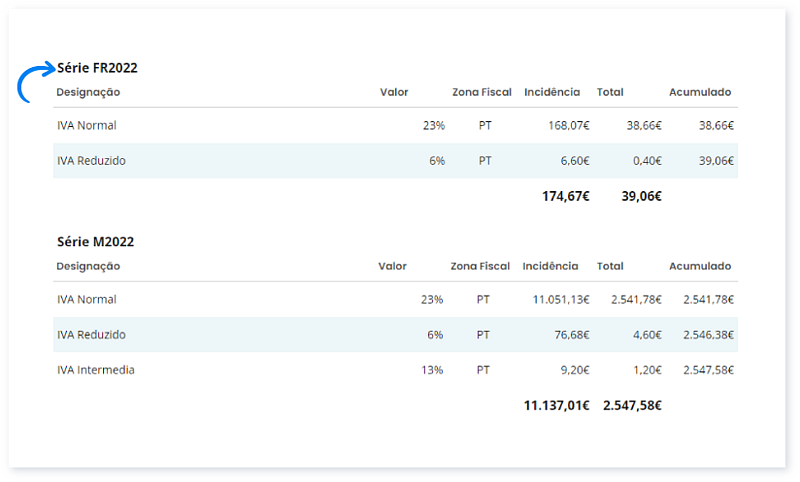Screen dimensions: 800x482
Task: Click Designação column header in FR2022 table
Action: (88, 92)
